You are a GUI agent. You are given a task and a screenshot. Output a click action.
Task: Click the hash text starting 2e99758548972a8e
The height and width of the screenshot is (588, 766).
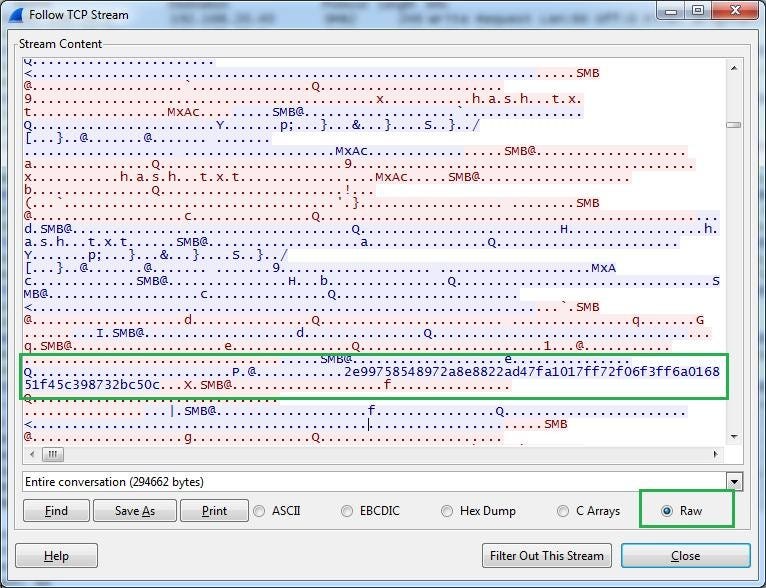point(532,372)
